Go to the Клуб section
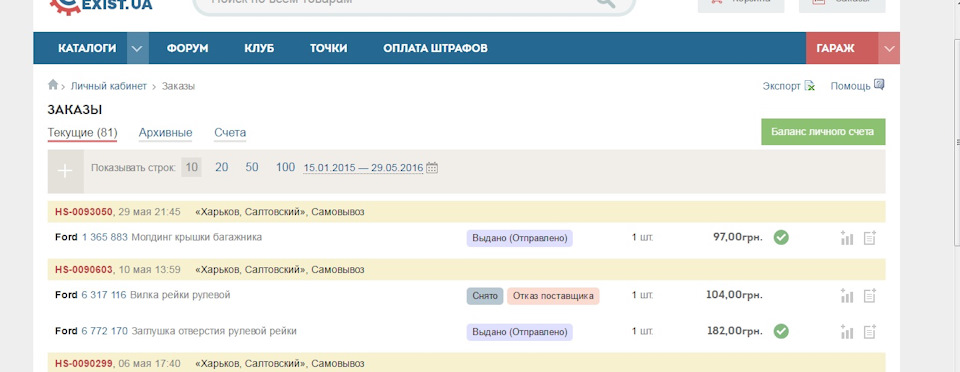The image size is (960, 372). 259,48
